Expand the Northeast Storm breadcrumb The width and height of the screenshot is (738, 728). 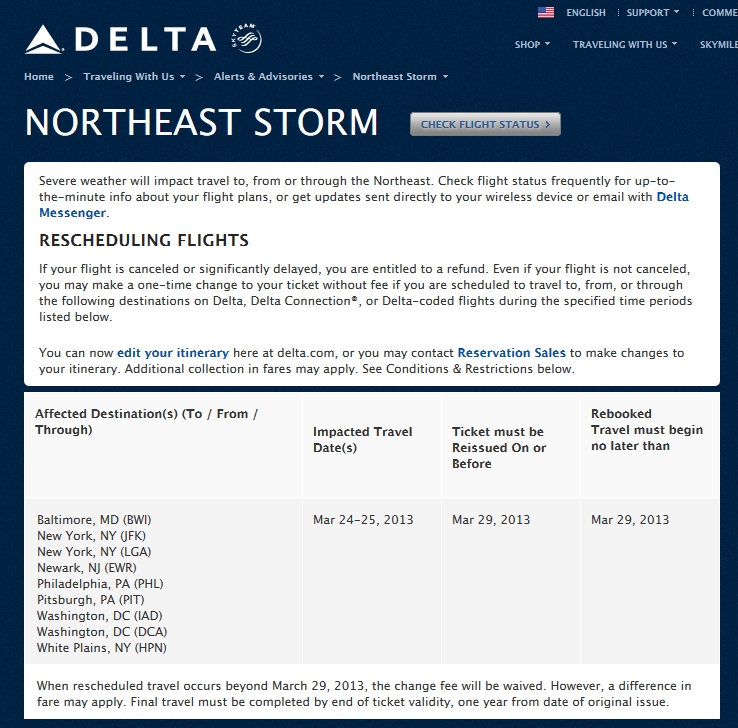click(400, 77)
